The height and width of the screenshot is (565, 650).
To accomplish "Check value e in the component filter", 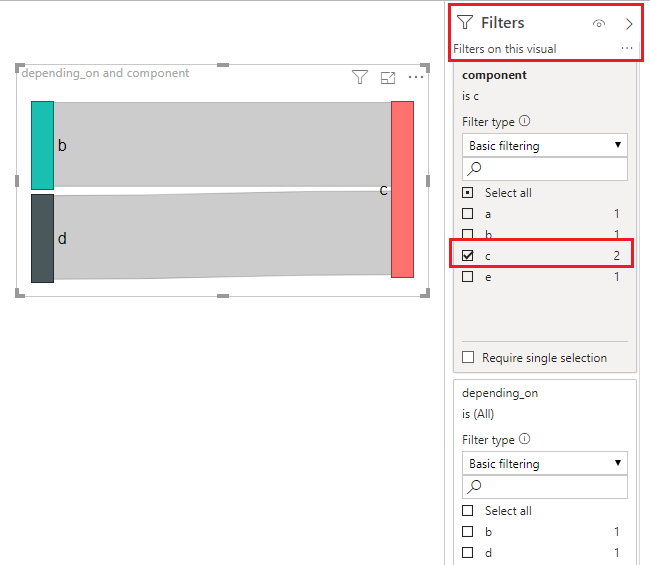I will pyautogui.click(x=468, y=277).
